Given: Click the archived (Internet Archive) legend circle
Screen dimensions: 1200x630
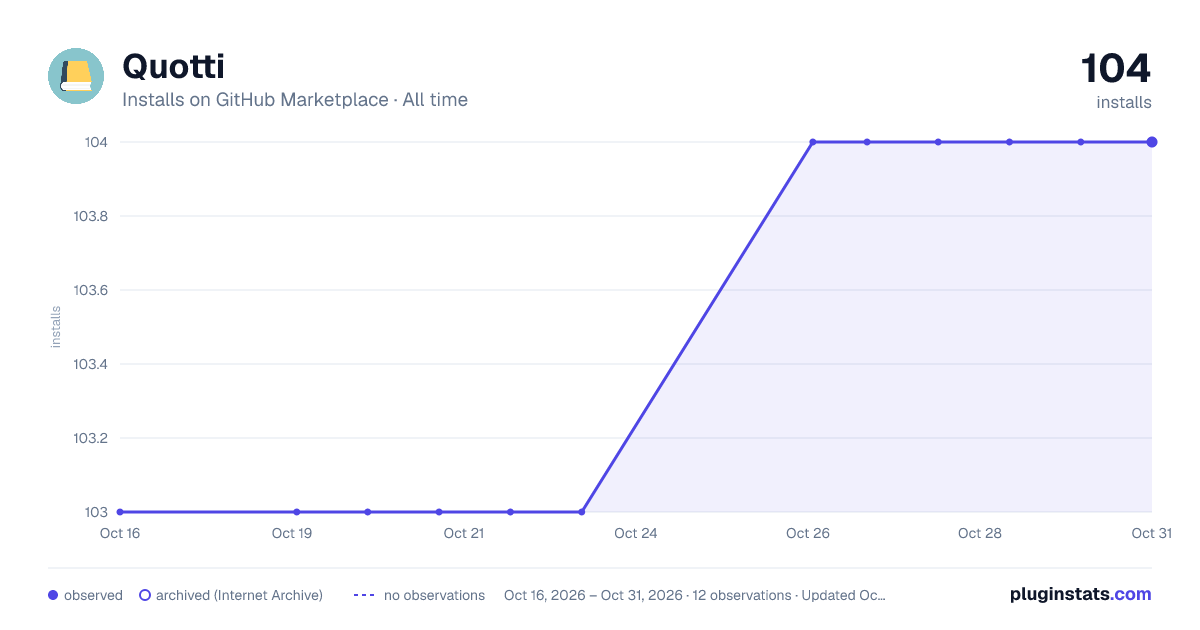Looking at the screenshot, I should 145,595.
